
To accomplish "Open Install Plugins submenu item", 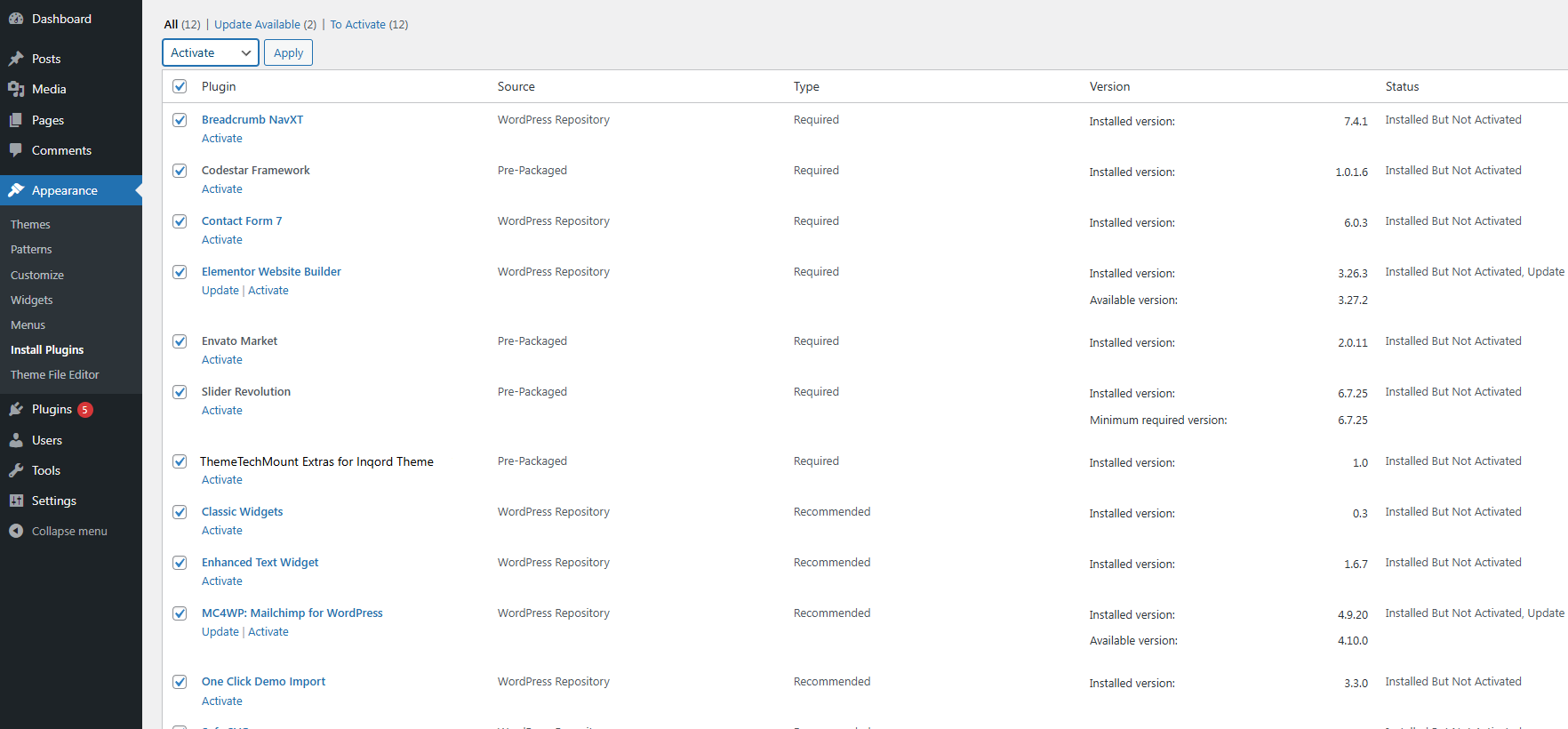I will coord(47,350).
